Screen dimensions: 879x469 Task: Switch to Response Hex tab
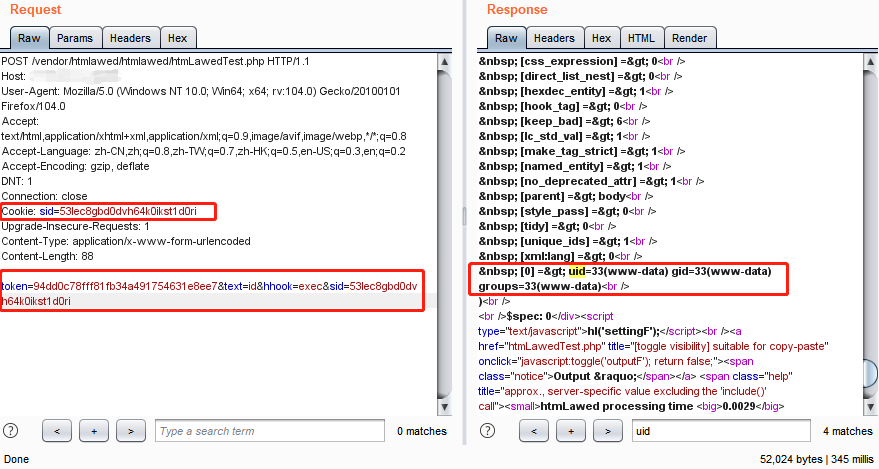click(602, 38)
